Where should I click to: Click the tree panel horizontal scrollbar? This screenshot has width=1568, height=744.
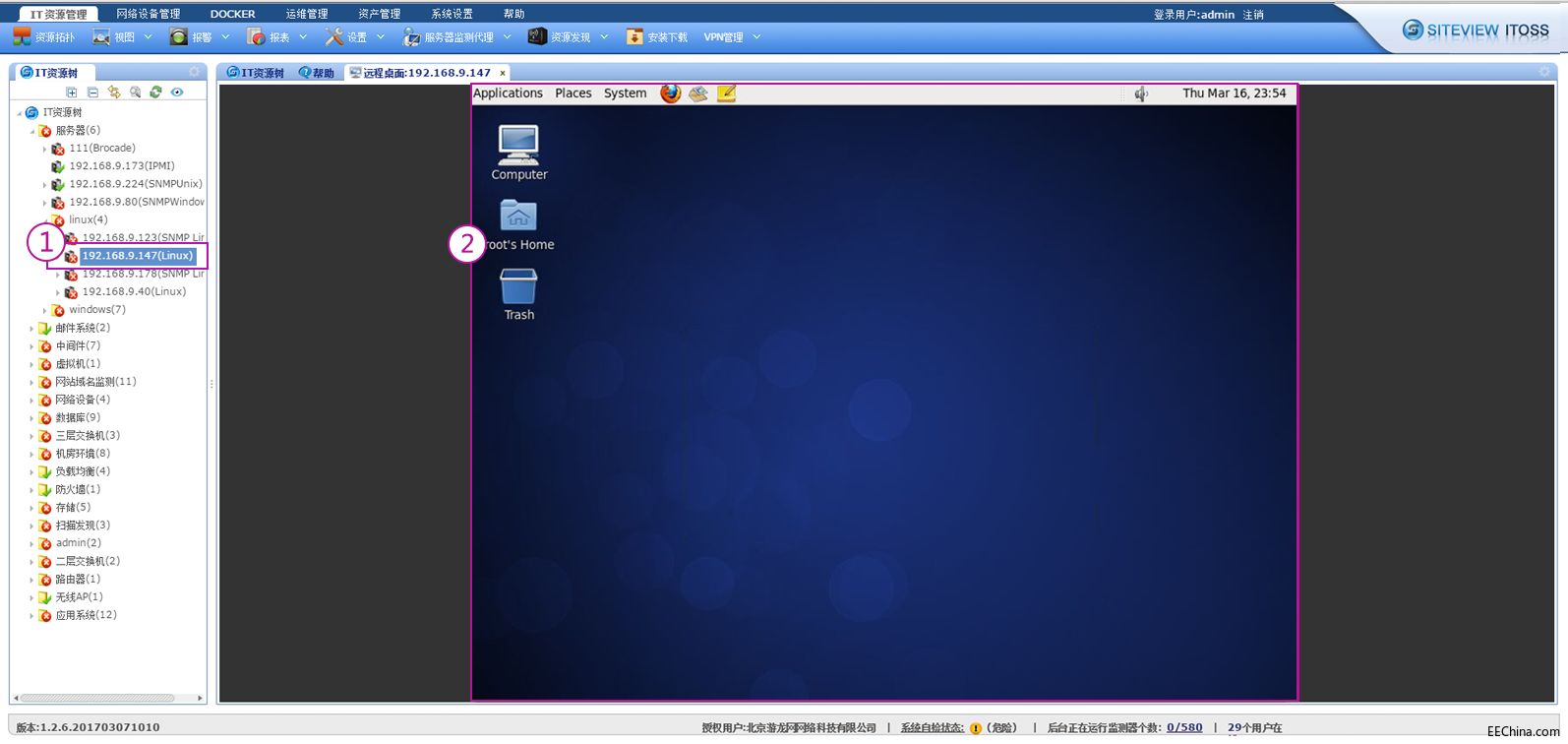(97, 698)
